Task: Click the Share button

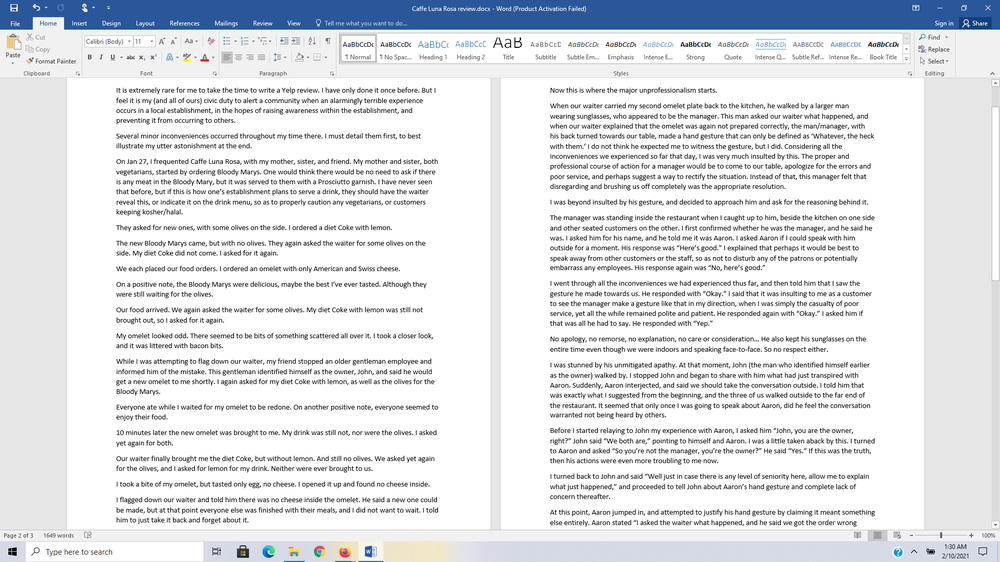Action: point(974,23)
